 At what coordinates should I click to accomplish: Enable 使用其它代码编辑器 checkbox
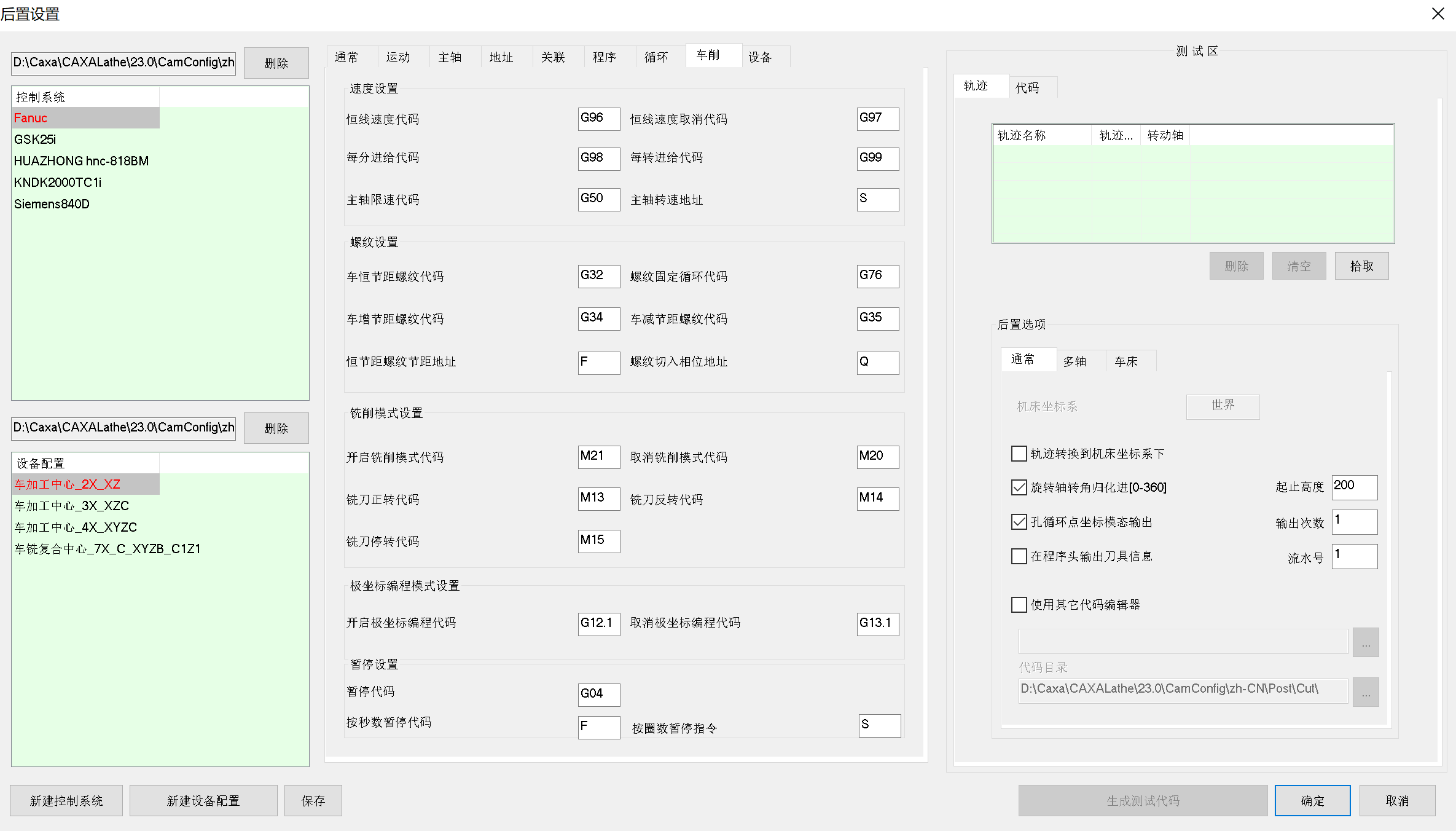tap(1019, 605)
